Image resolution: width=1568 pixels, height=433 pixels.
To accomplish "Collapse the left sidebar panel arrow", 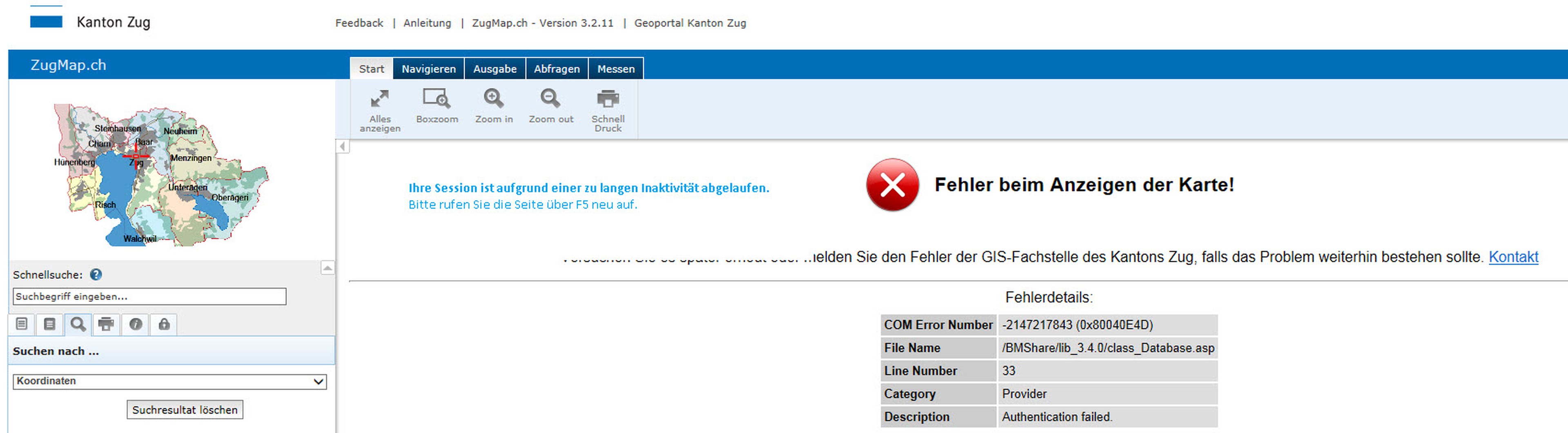I will (x=343, y=146).
